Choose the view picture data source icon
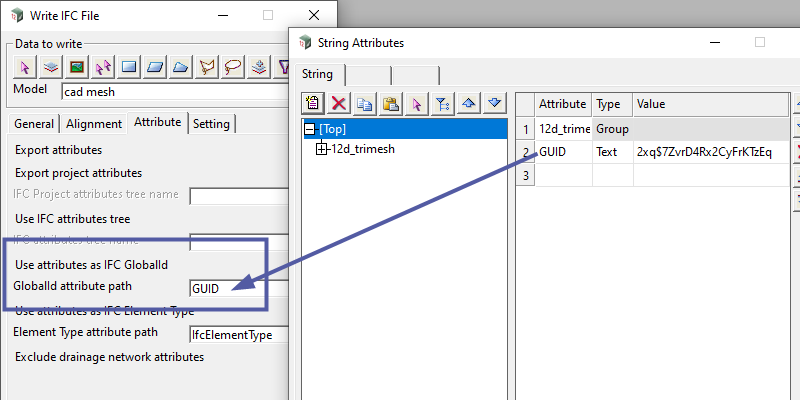 pyautogui.click(x=77, y=66)
